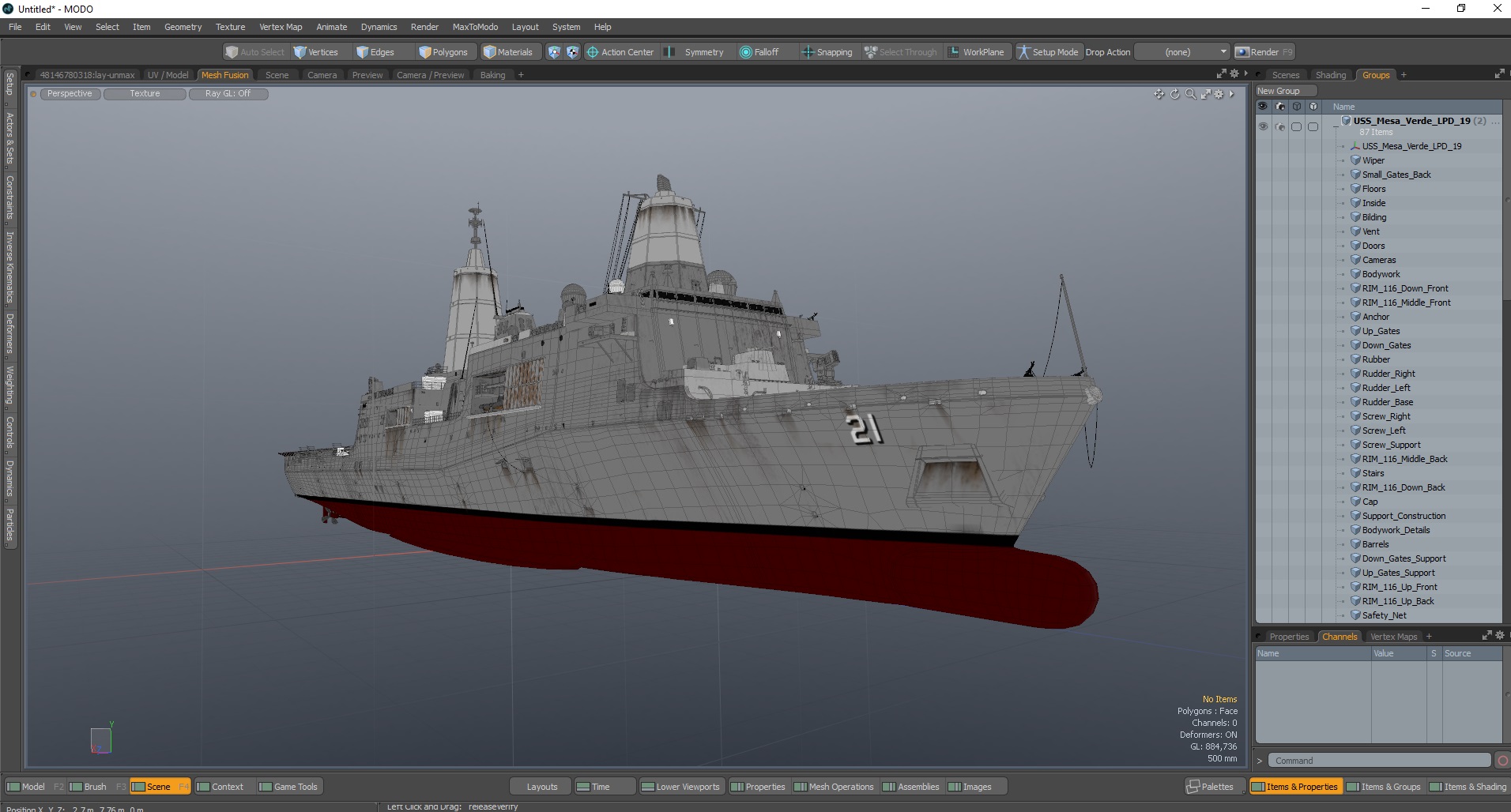
Task: Open the Inverse Kinematics side tab
Action: click(x=9, y=266)
